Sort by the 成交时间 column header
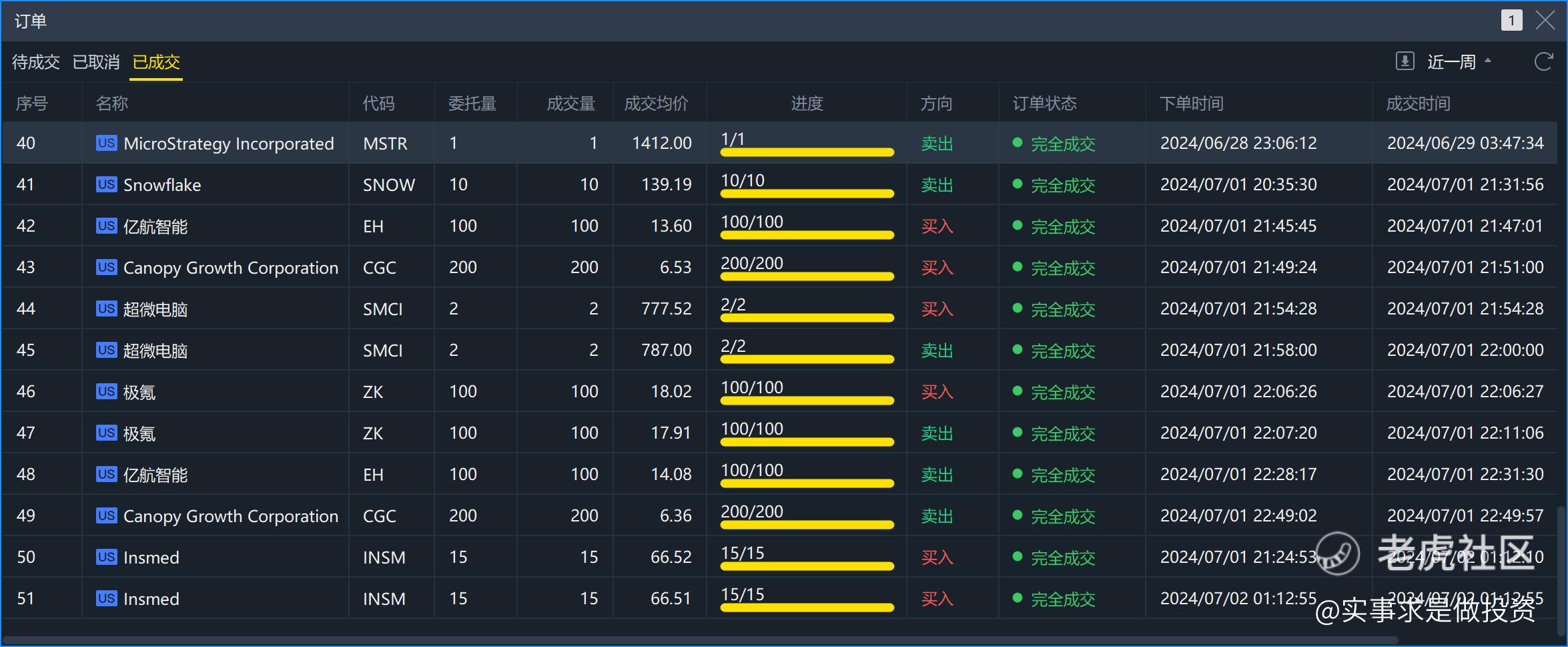1568x647 pixels. tap(1419, 103)
